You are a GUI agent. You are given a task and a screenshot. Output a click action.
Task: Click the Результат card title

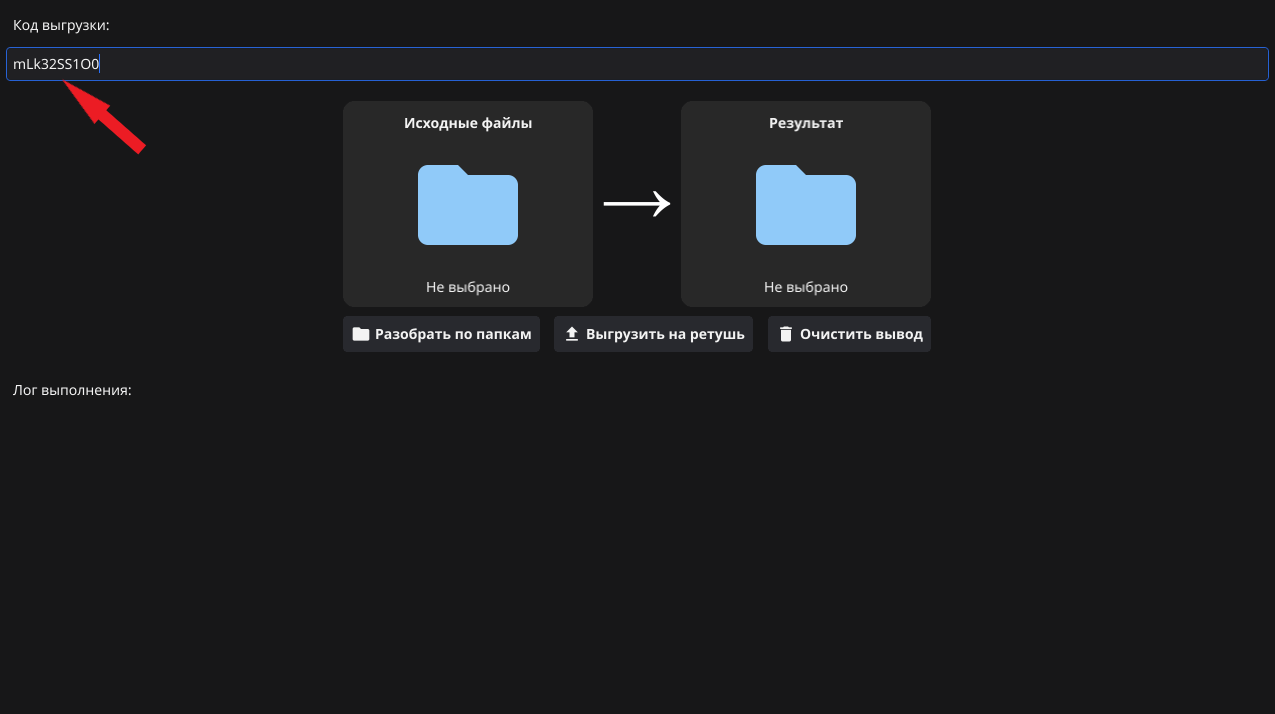[x=805, y=123]
